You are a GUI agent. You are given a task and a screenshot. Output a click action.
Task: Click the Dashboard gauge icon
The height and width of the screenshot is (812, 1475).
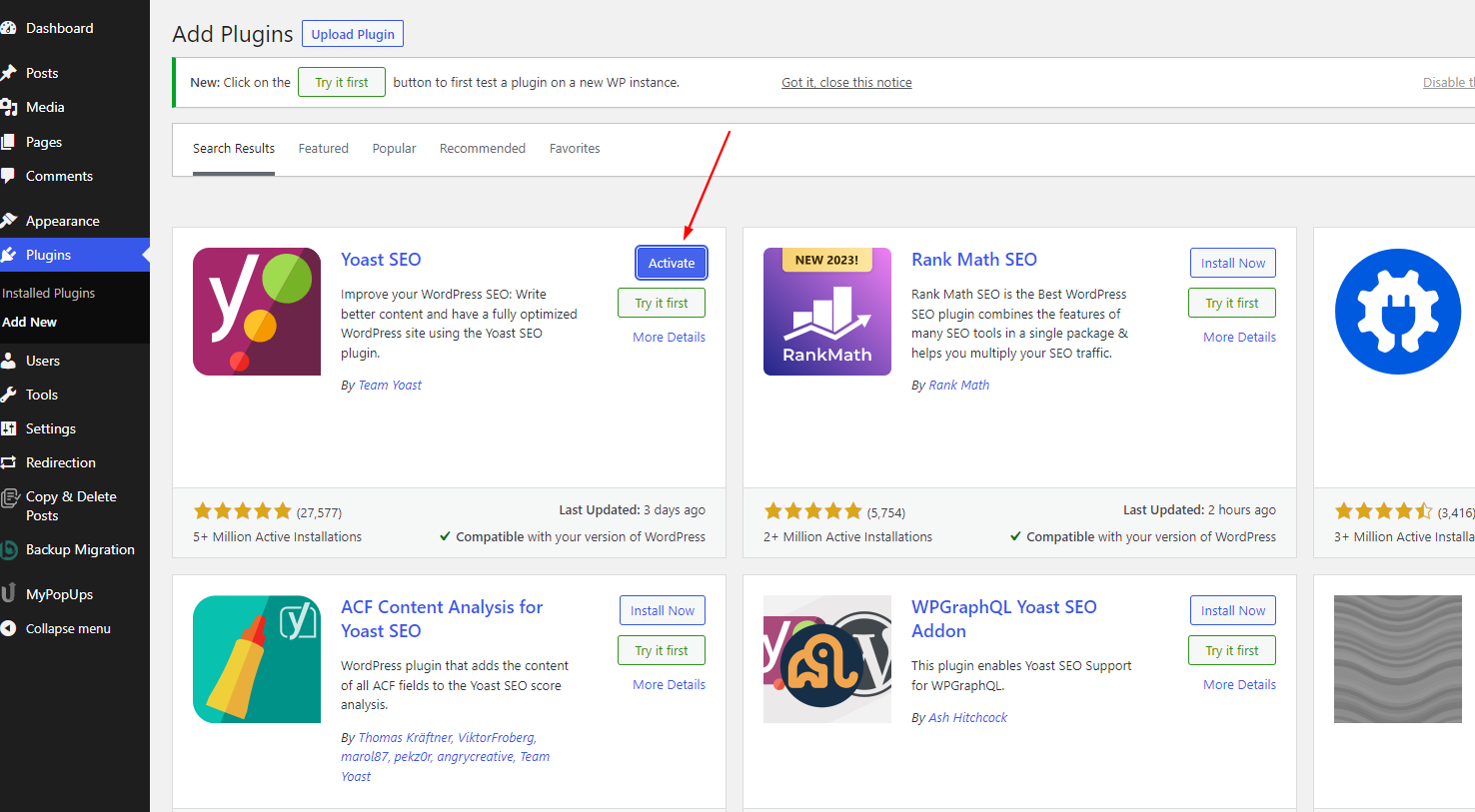tap(8, 28)
